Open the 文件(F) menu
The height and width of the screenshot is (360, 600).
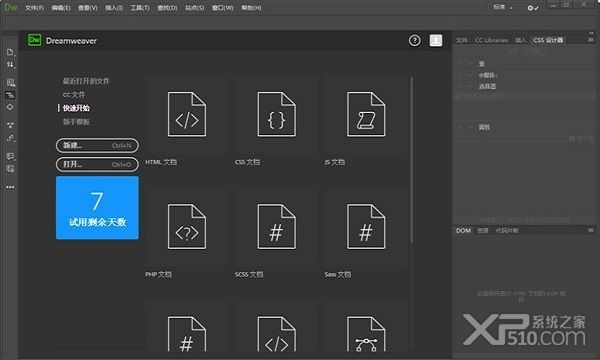pyautogui.click(x=34, y=8)
